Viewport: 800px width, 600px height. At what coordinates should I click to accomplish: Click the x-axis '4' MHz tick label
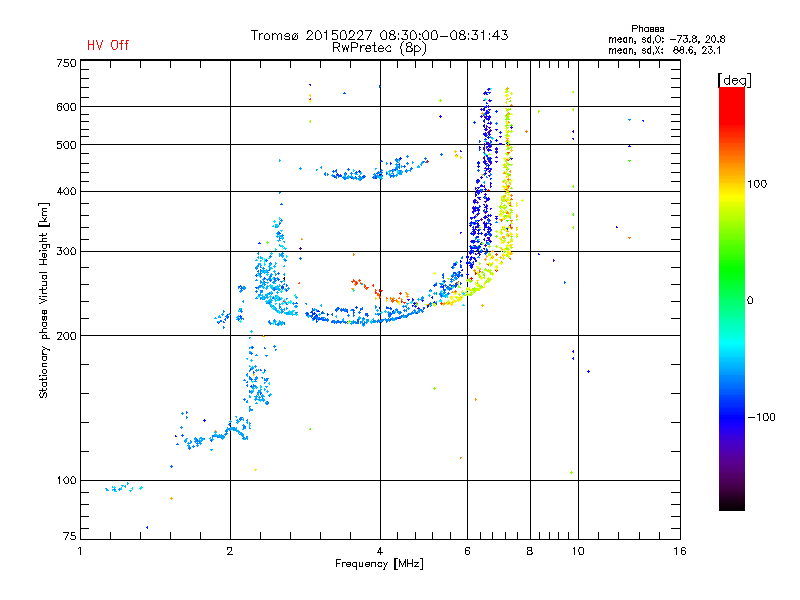pos(380,551)
